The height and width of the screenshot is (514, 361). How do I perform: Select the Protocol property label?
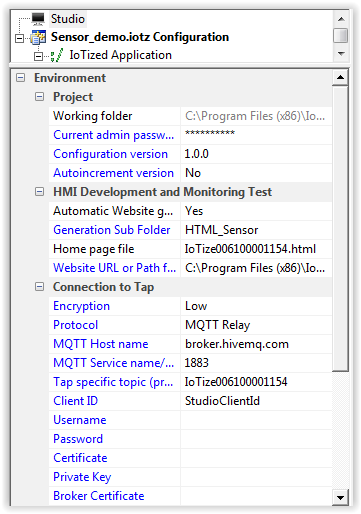pyautogui.click(x=76, y=325)
